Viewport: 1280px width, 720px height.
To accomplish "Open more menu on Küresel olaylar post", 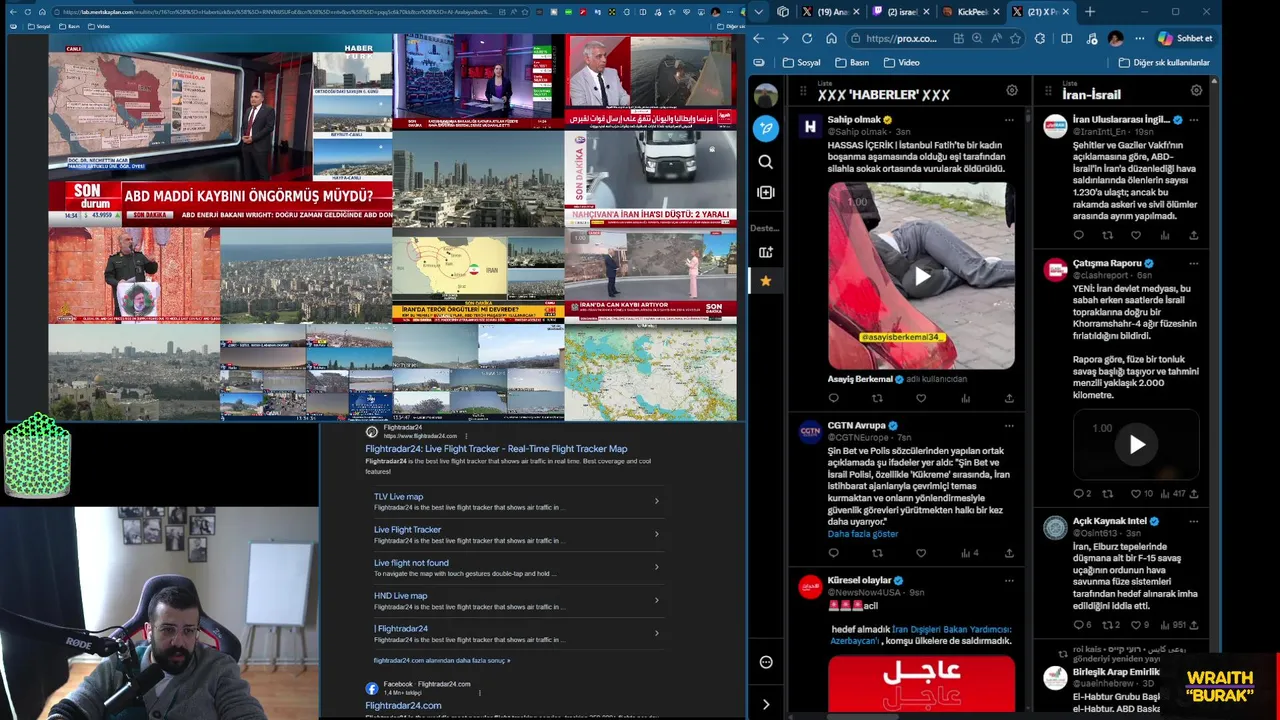I will tap(1009, 581).
